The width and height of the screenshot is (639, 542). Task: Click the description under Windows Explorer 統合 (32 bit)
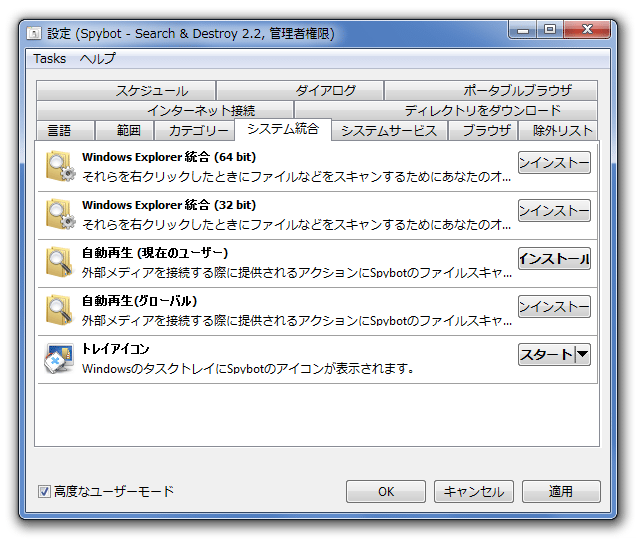(x=296, y=225)
